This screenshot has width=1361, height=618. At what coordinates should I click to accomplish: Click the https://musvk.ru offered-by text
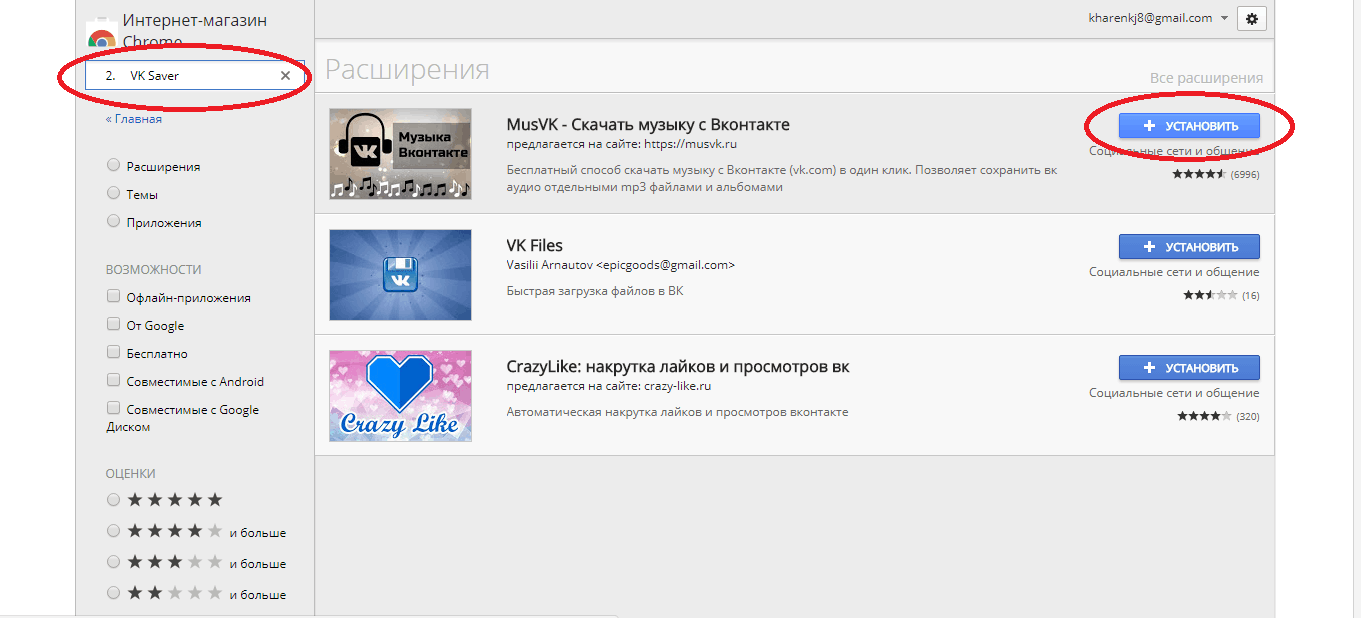(x=622, y=145)
